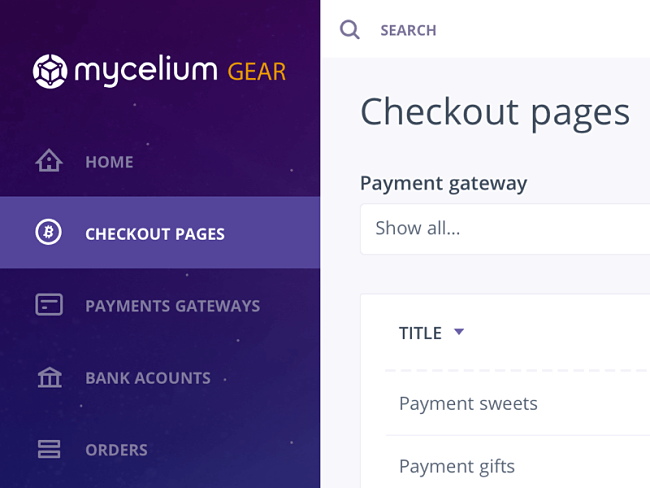Click the Orders stacked rows icon
The width and height of the screenshot is (650, 488).
coord(49,449)
